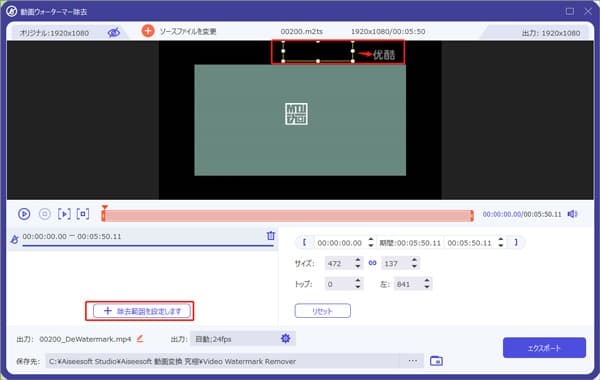
Task: Click the video preview center logo
Action: pos(296,114)
